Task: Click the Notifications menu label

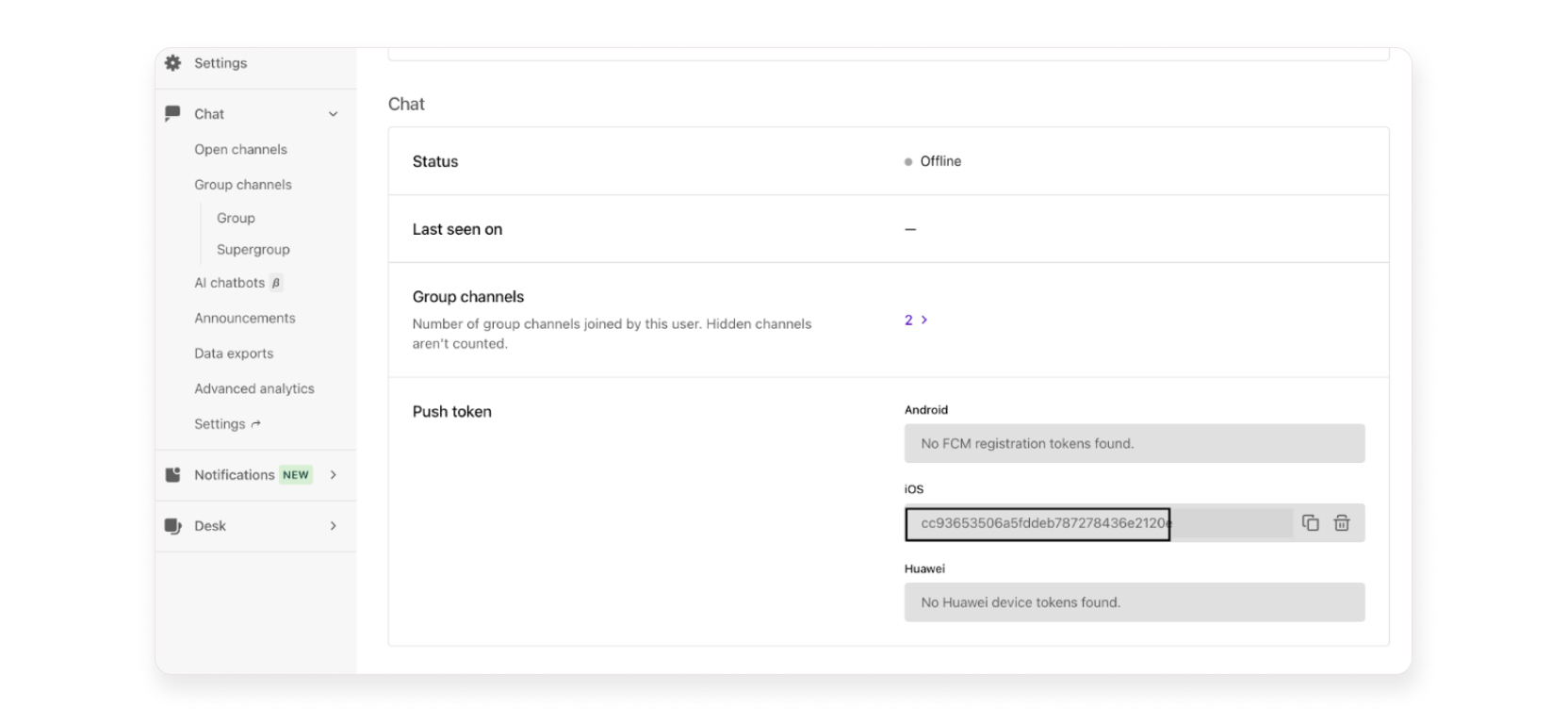Action: 235,475
